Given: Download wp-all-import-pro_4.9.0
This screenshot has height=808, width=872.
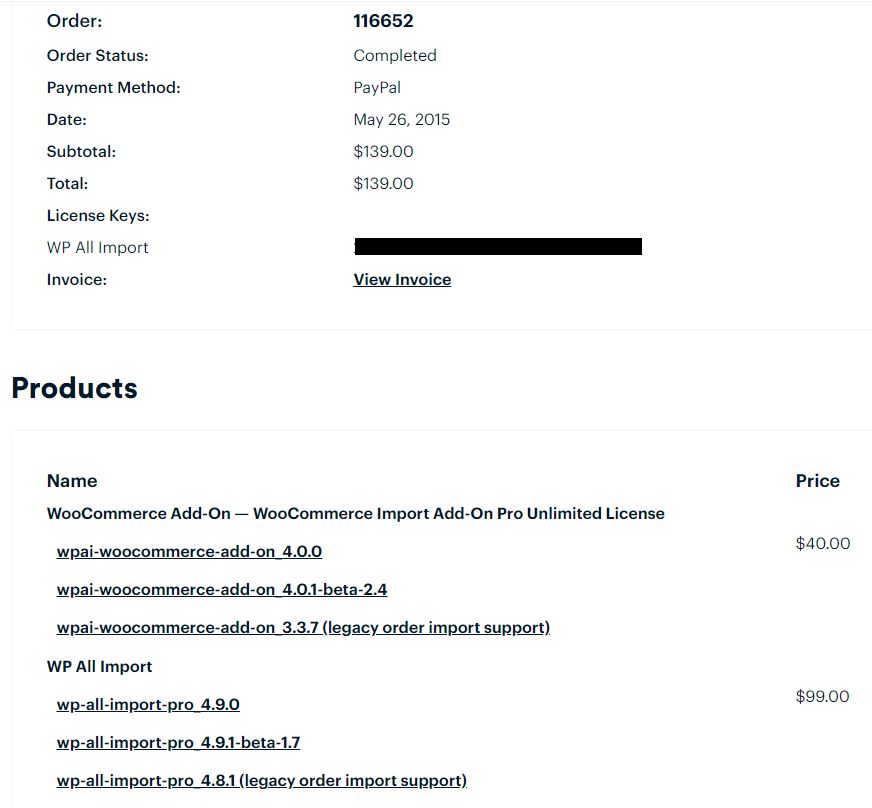Looking at the screenshot, I should pos(148,705).
